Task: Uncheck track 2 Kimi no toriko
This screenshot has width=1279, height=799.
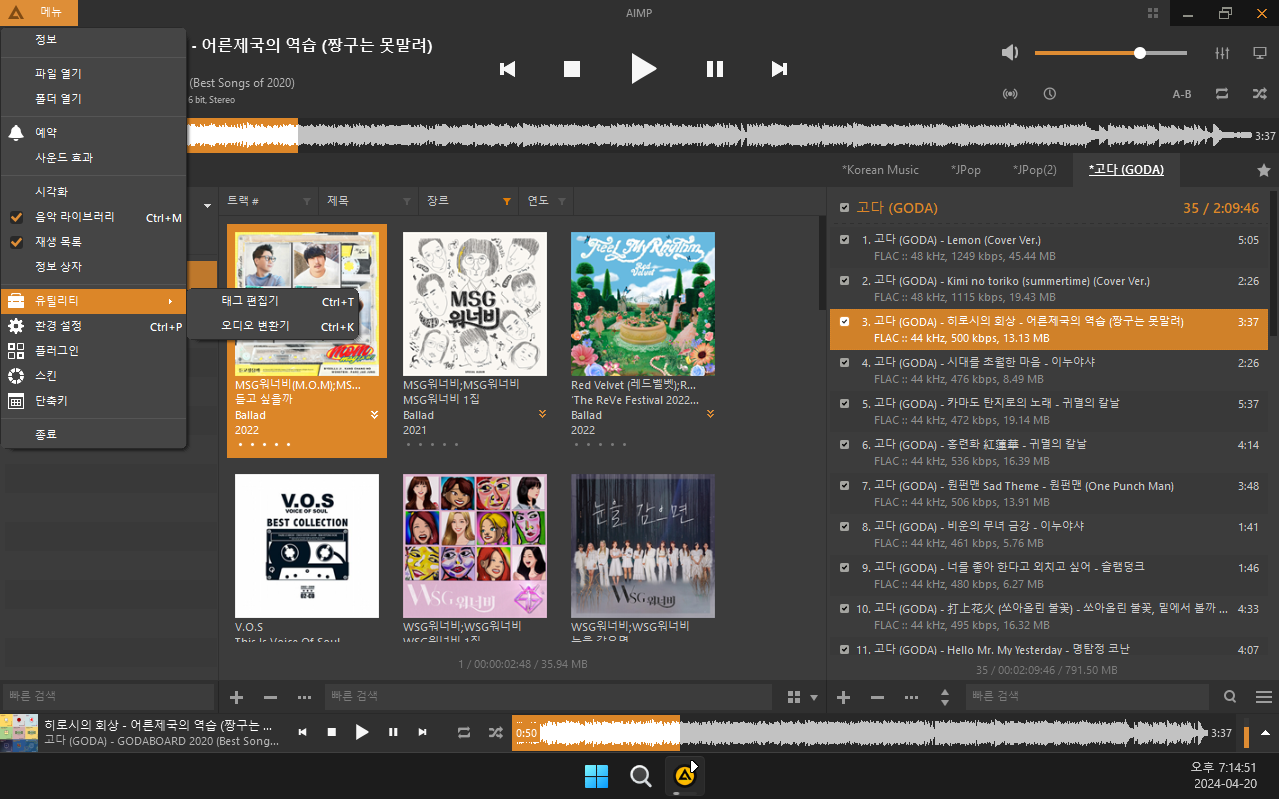Action: [845, 281]
